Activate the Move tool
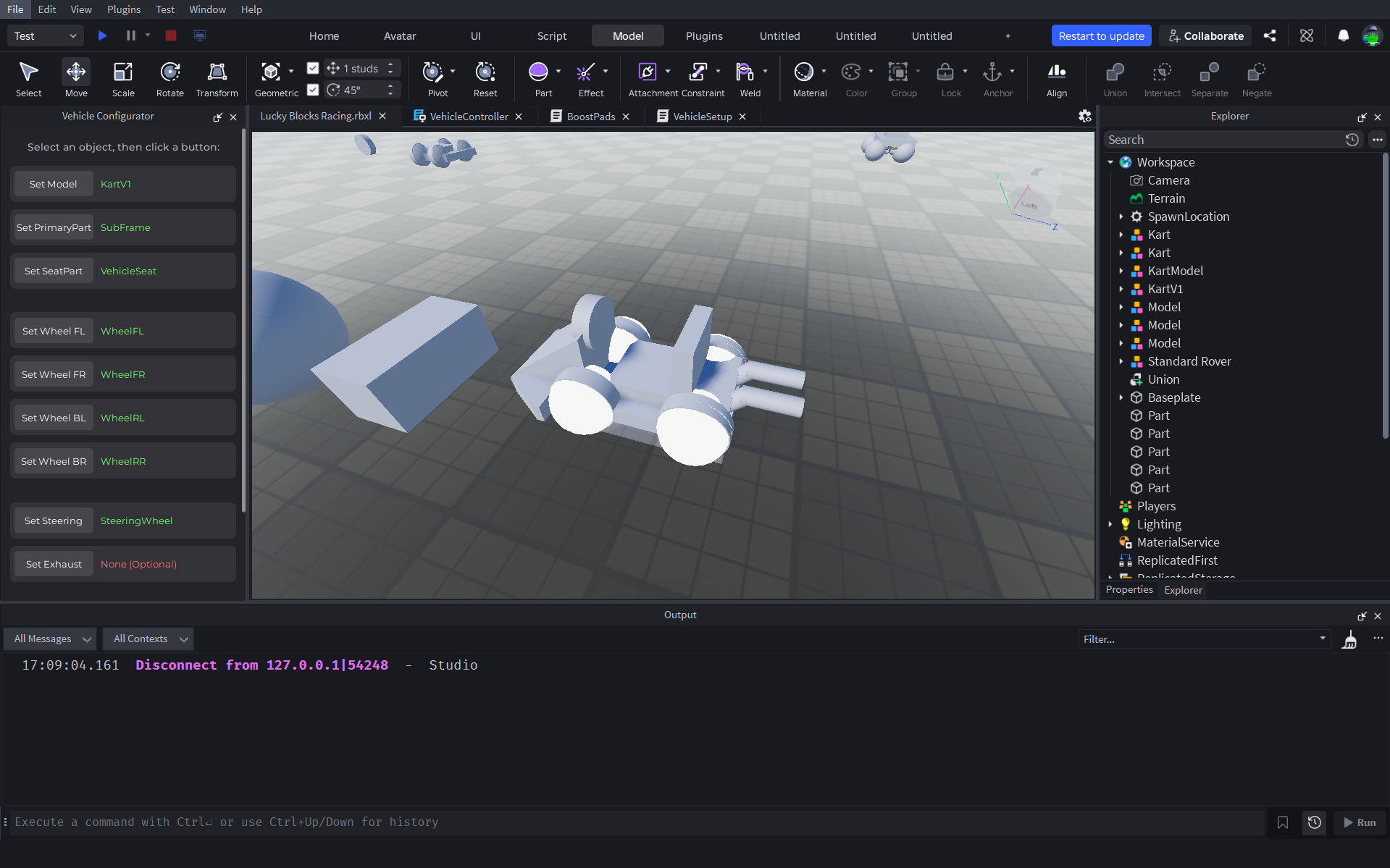Viewport: 1390px width, 868px height. (x=76, y=78)
